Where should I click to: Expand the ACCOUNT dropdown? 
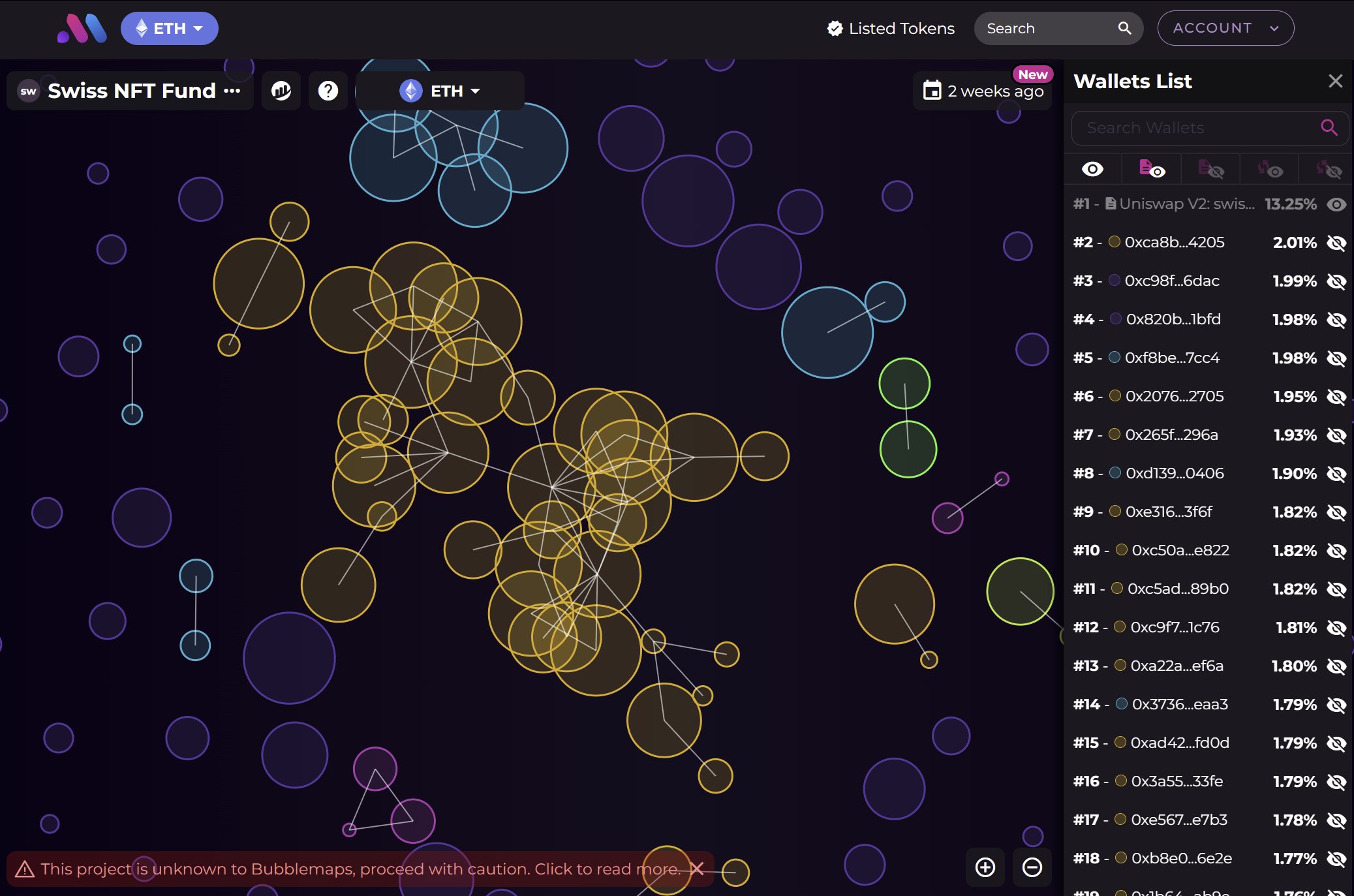pyautogui.click(x=1225, y=28)
